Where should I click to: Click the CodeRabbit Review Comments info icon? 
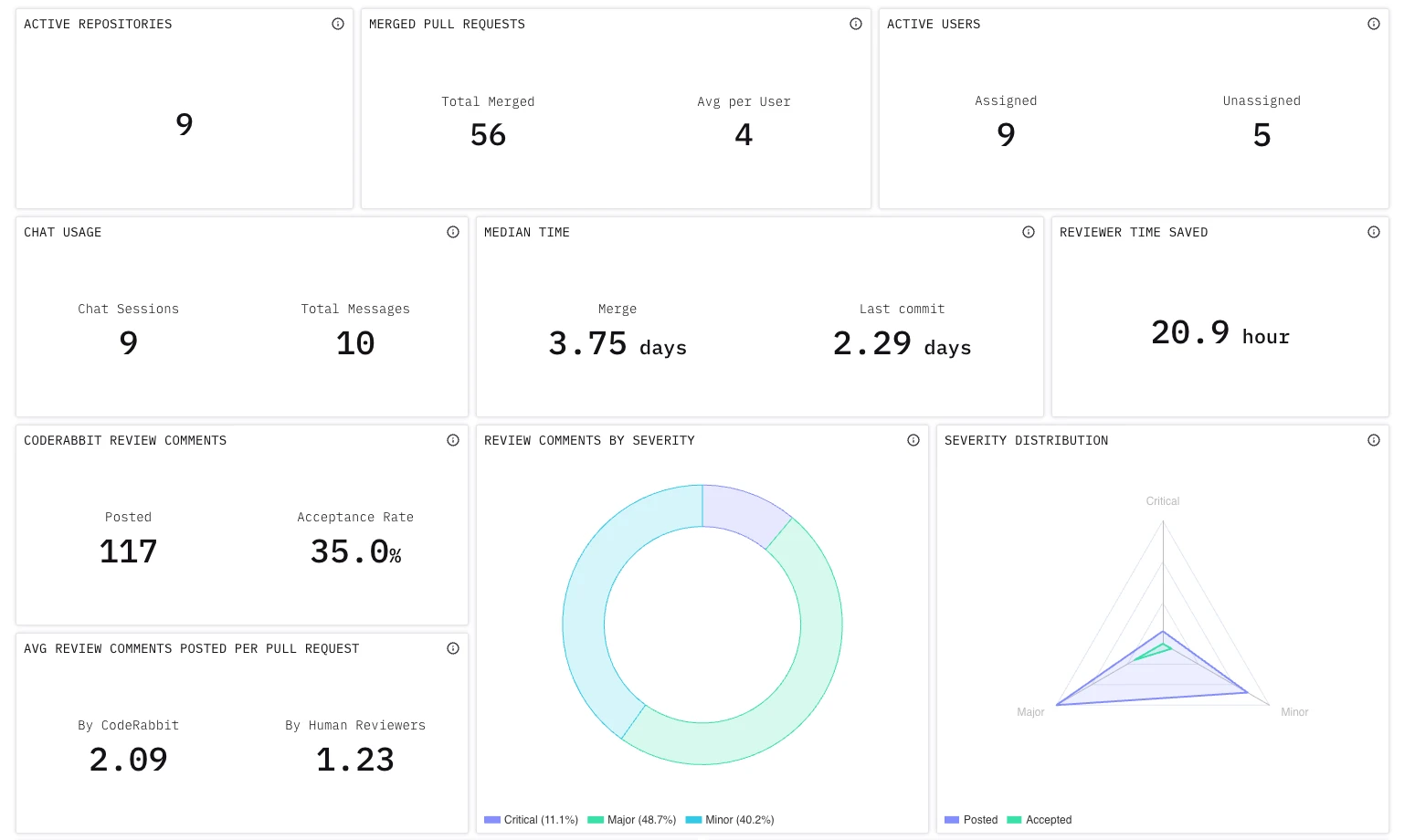[453, 440]
